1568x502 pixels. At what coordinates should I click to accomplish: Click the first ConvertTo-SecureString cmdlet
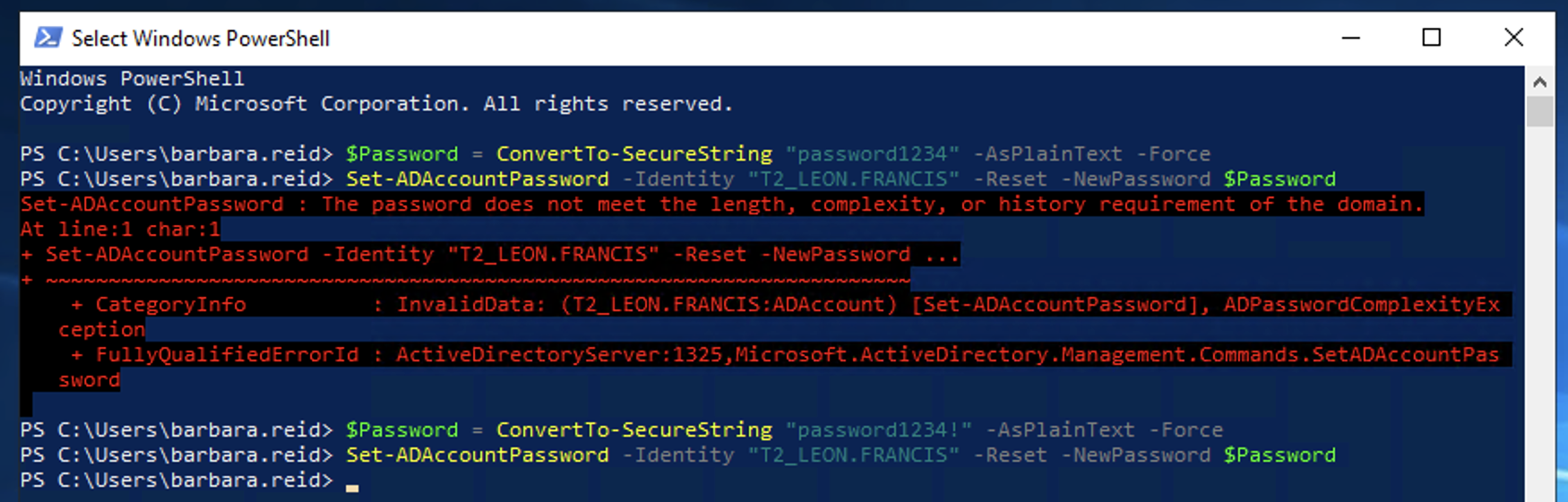(x=633, y=154)
